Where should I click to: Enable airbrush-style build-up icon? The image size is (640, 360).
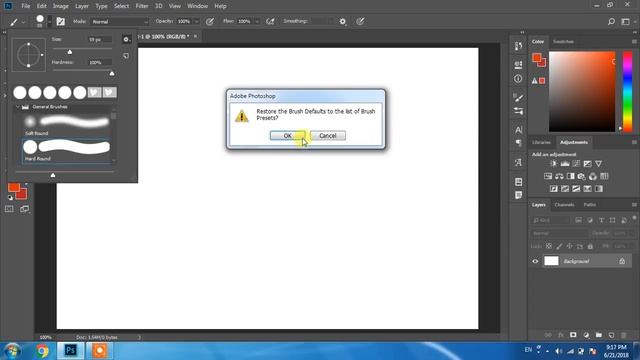click(x=270, y=22)
